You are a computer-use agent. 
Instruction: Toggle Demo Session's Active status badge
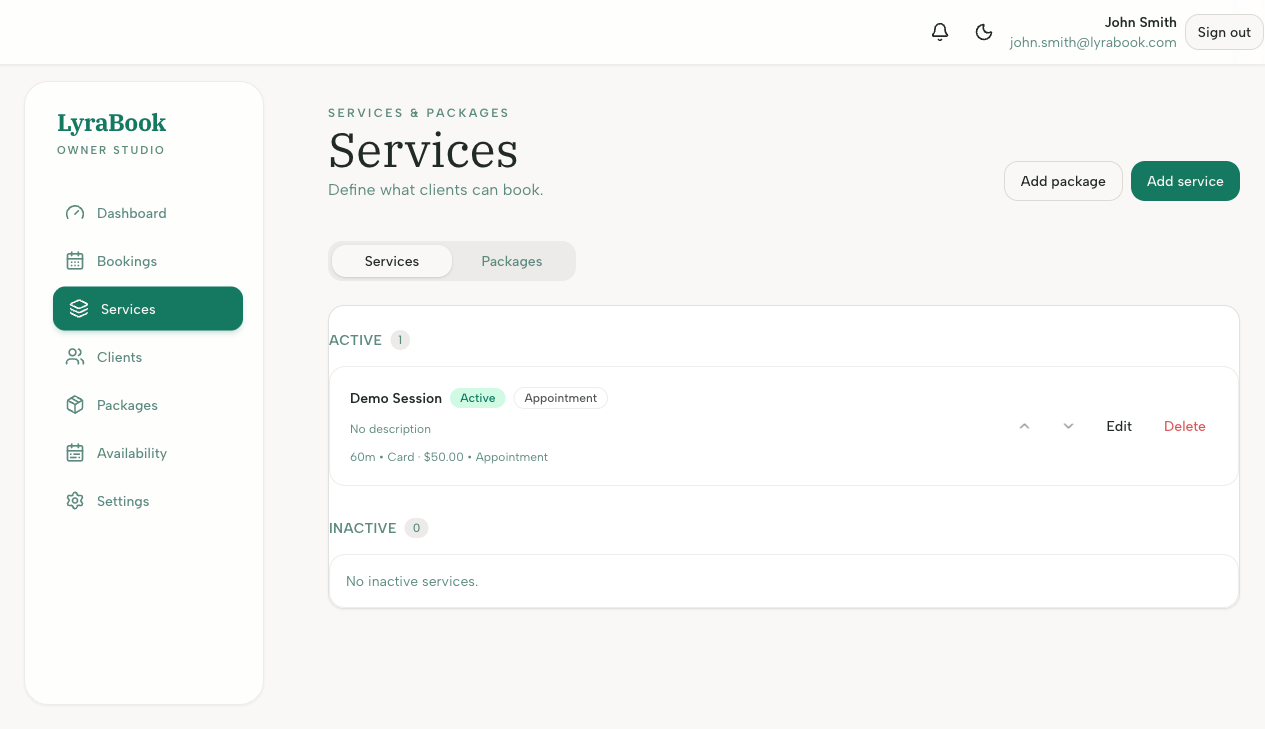[477, 397]
